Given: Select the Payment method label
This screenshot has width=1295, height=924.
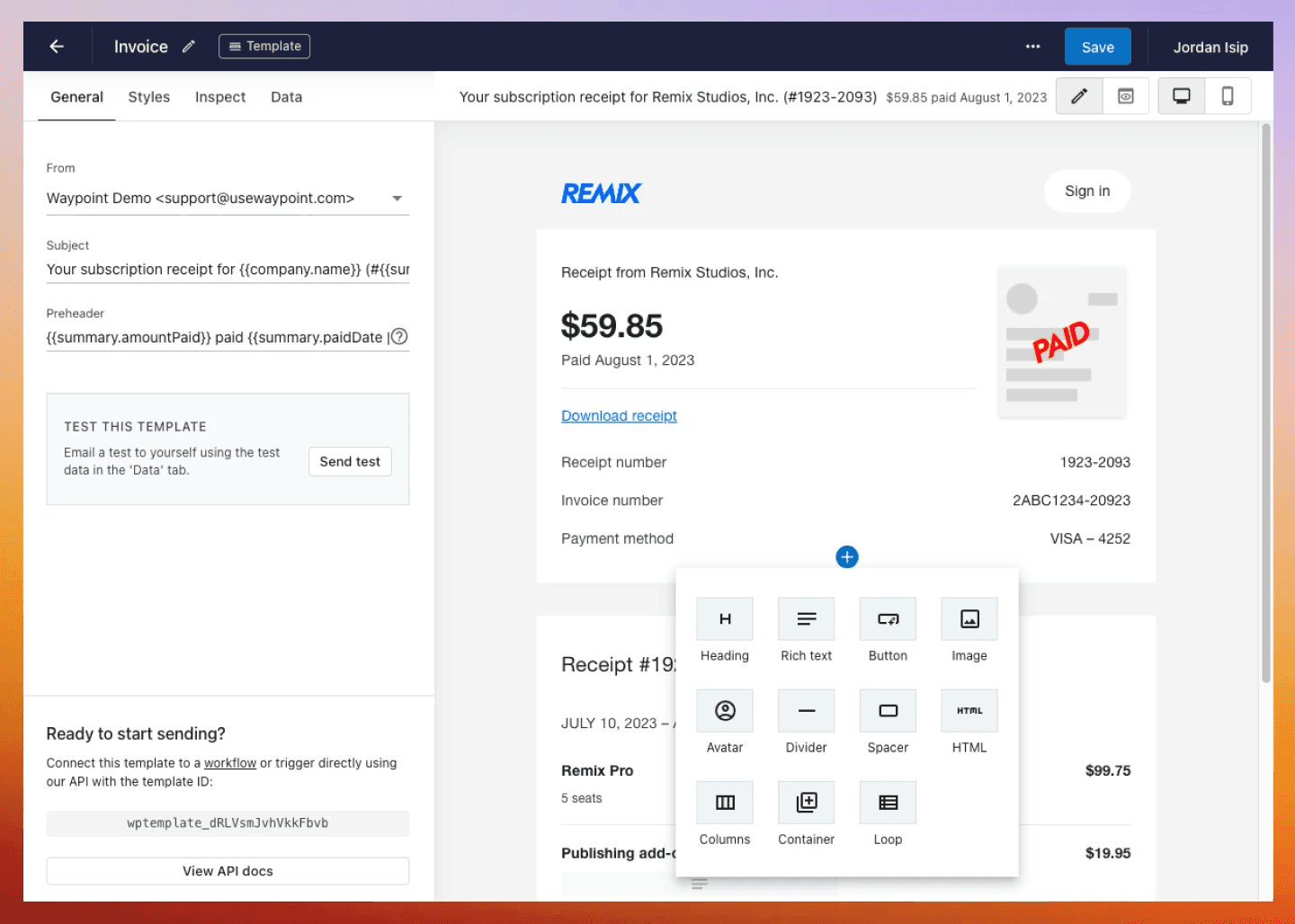Looking at the screenshot, I should coord(617,538).
